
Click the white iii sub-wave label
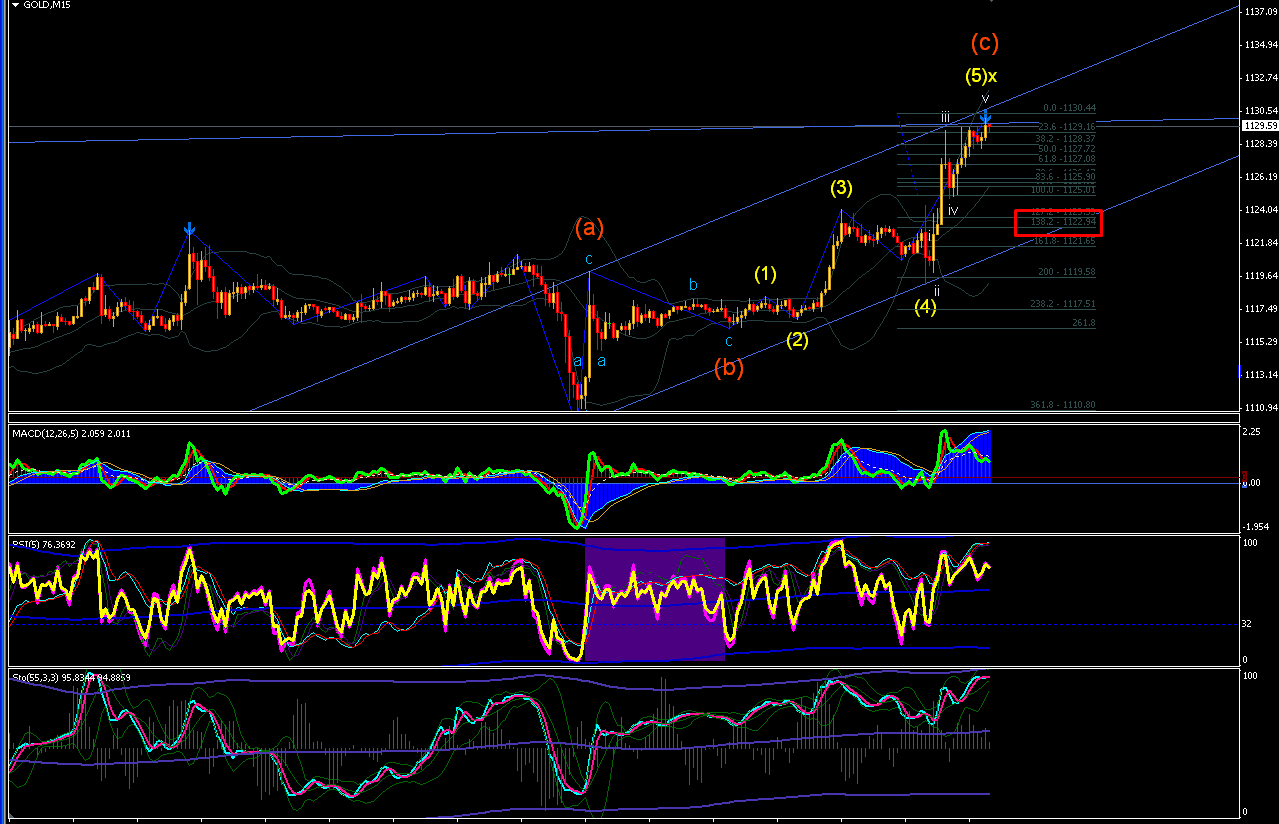(945, 118)
